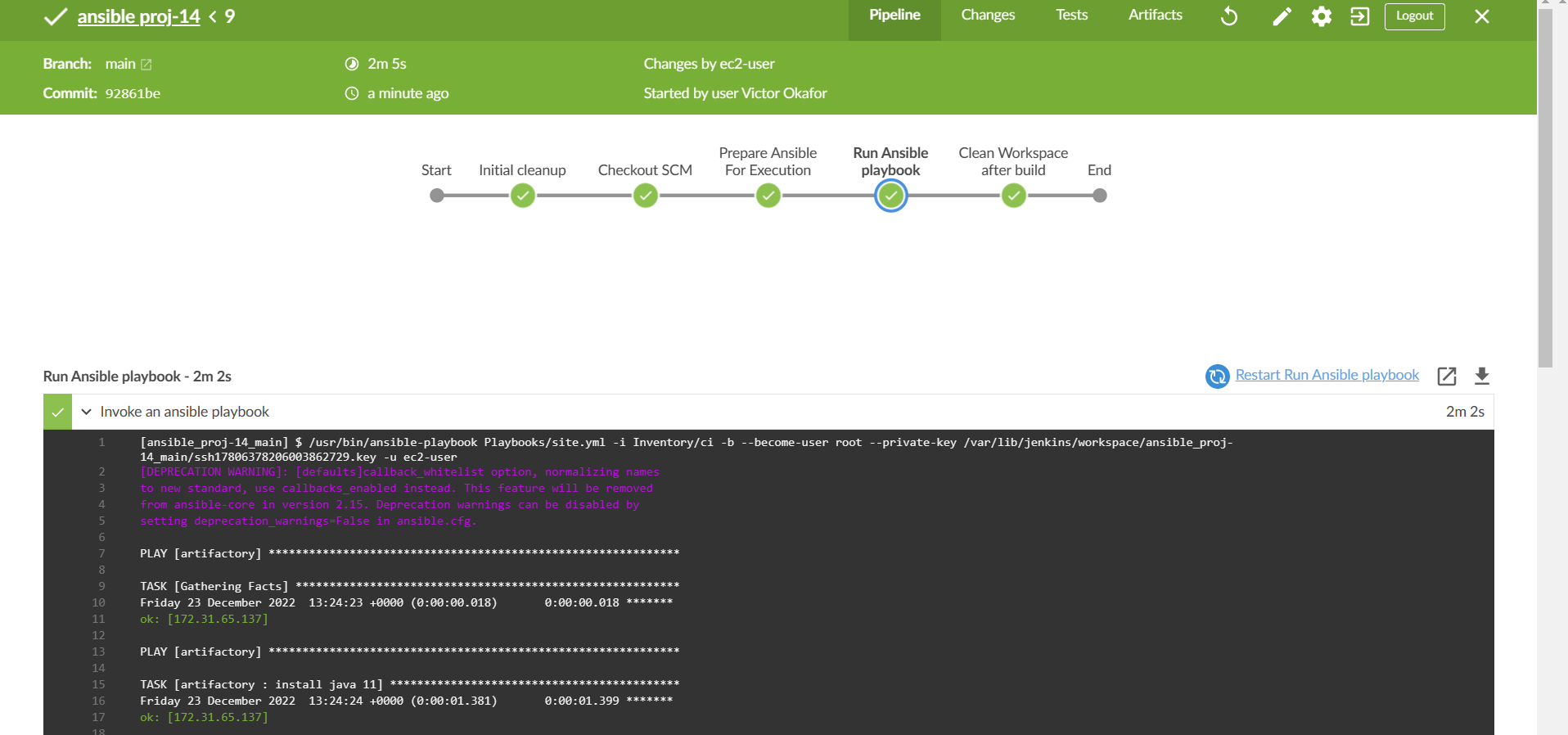Download the stage log icon
The width and height of the screenshot is (1568, 735).
pos(1481,376)
